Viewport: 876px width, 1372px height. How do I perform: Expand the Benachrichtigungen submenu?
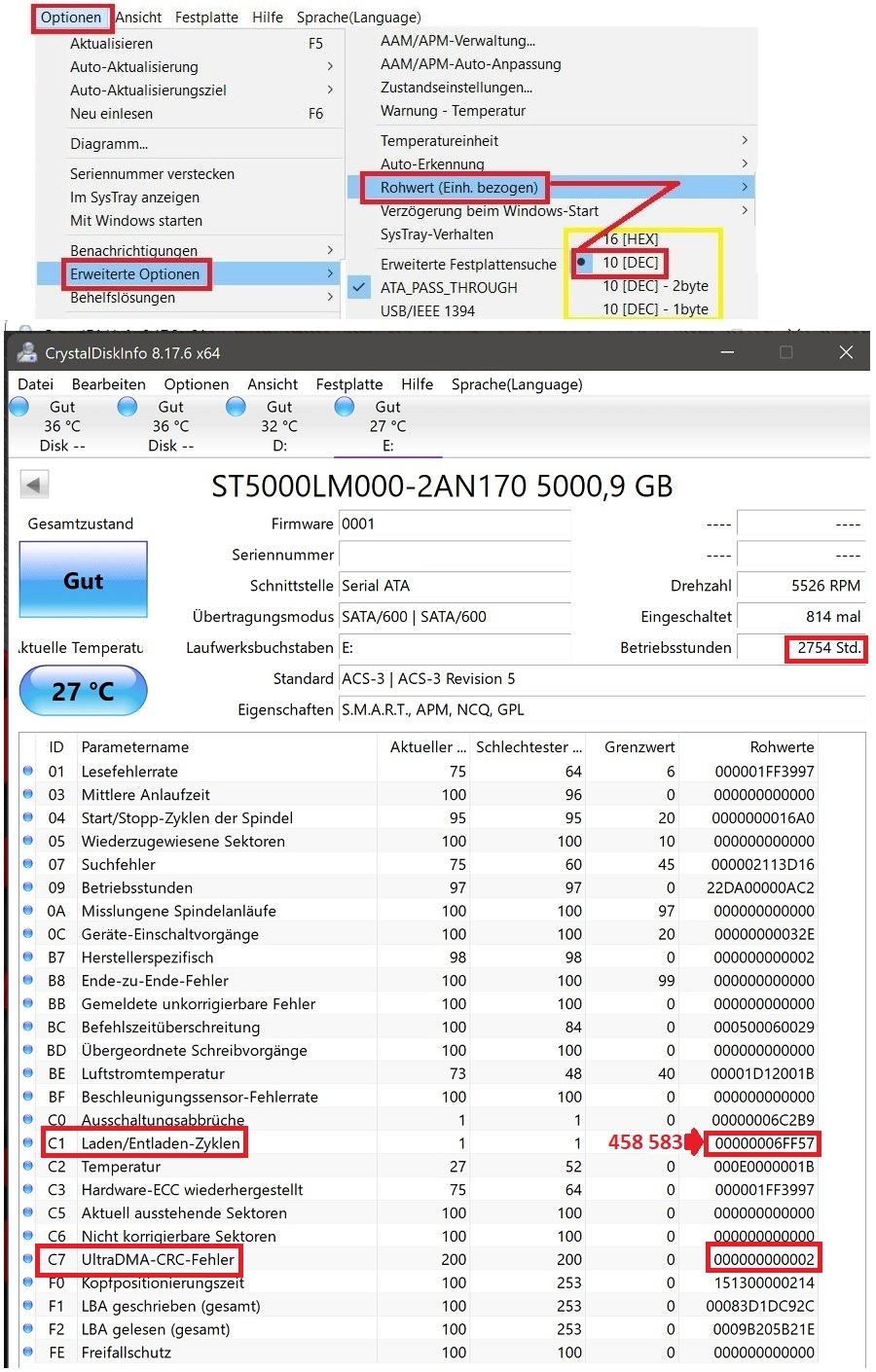tap(330, 251)
